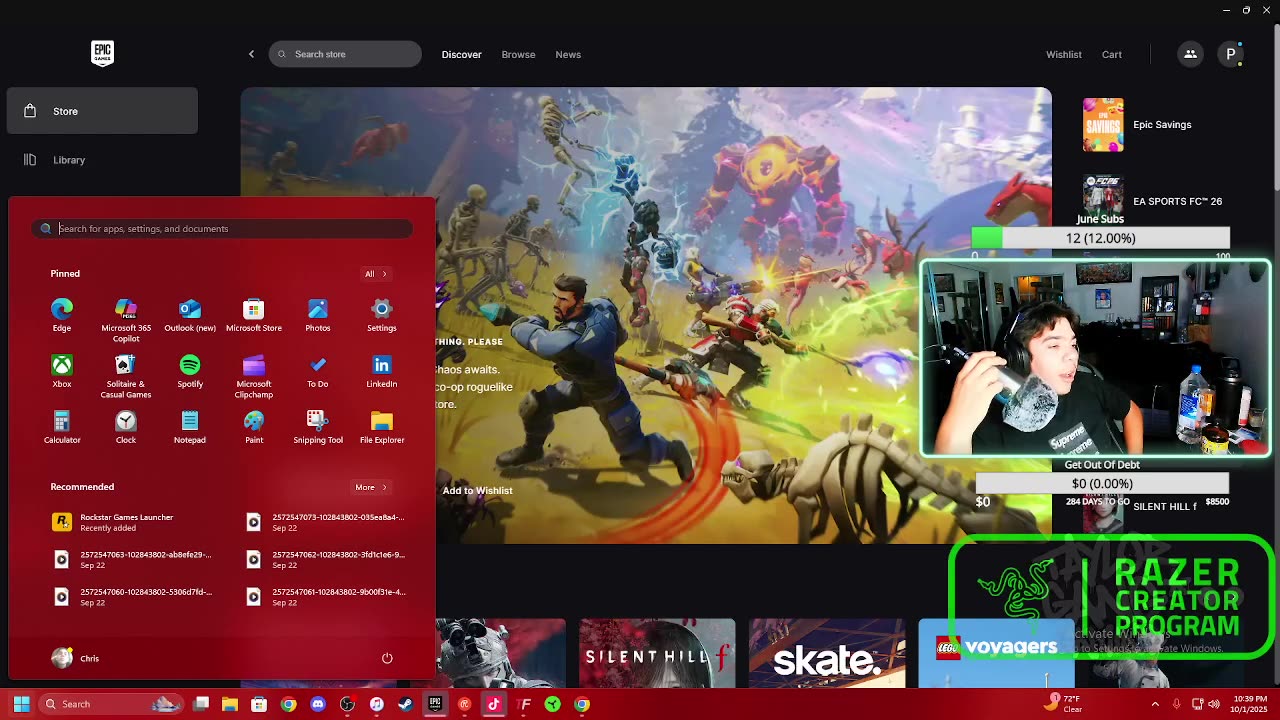1280x720 pixels.
Task: Click the Chris user account button
Action: tap(76, 658)
